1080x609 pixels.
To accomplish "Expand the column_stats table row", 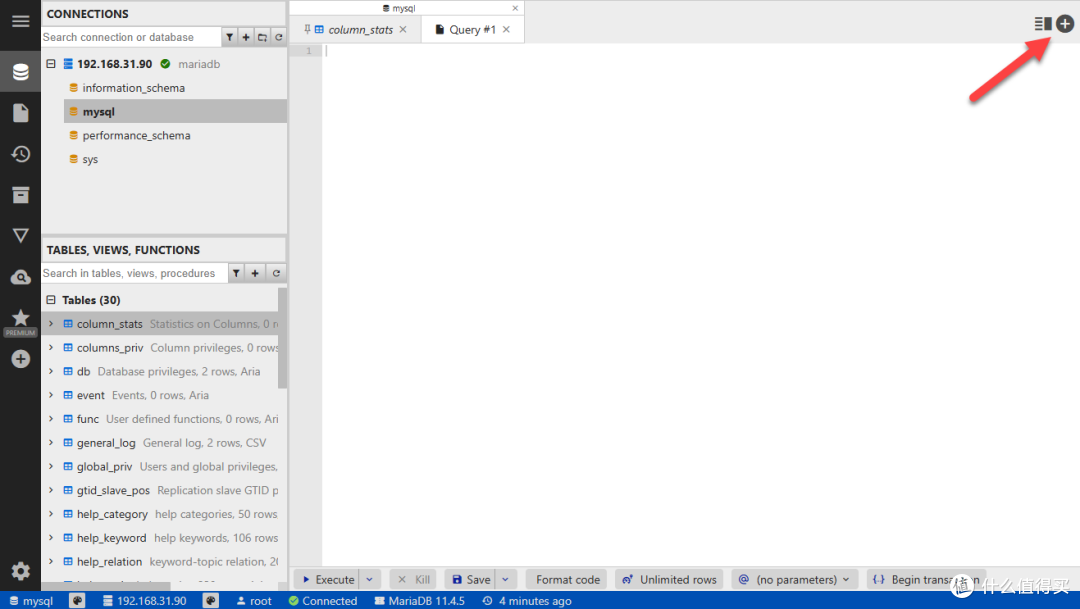I will (x=51, y=324).
